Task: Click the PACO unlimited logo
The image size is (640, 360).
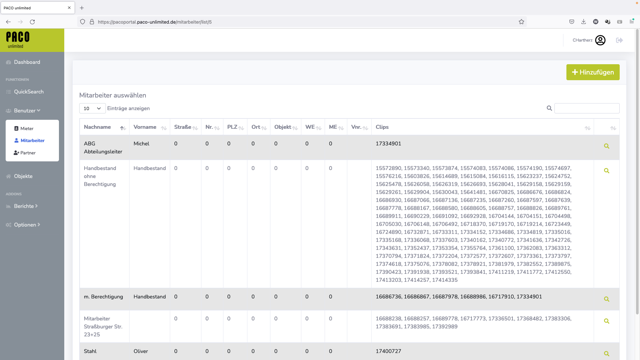Action: (18, 40)
